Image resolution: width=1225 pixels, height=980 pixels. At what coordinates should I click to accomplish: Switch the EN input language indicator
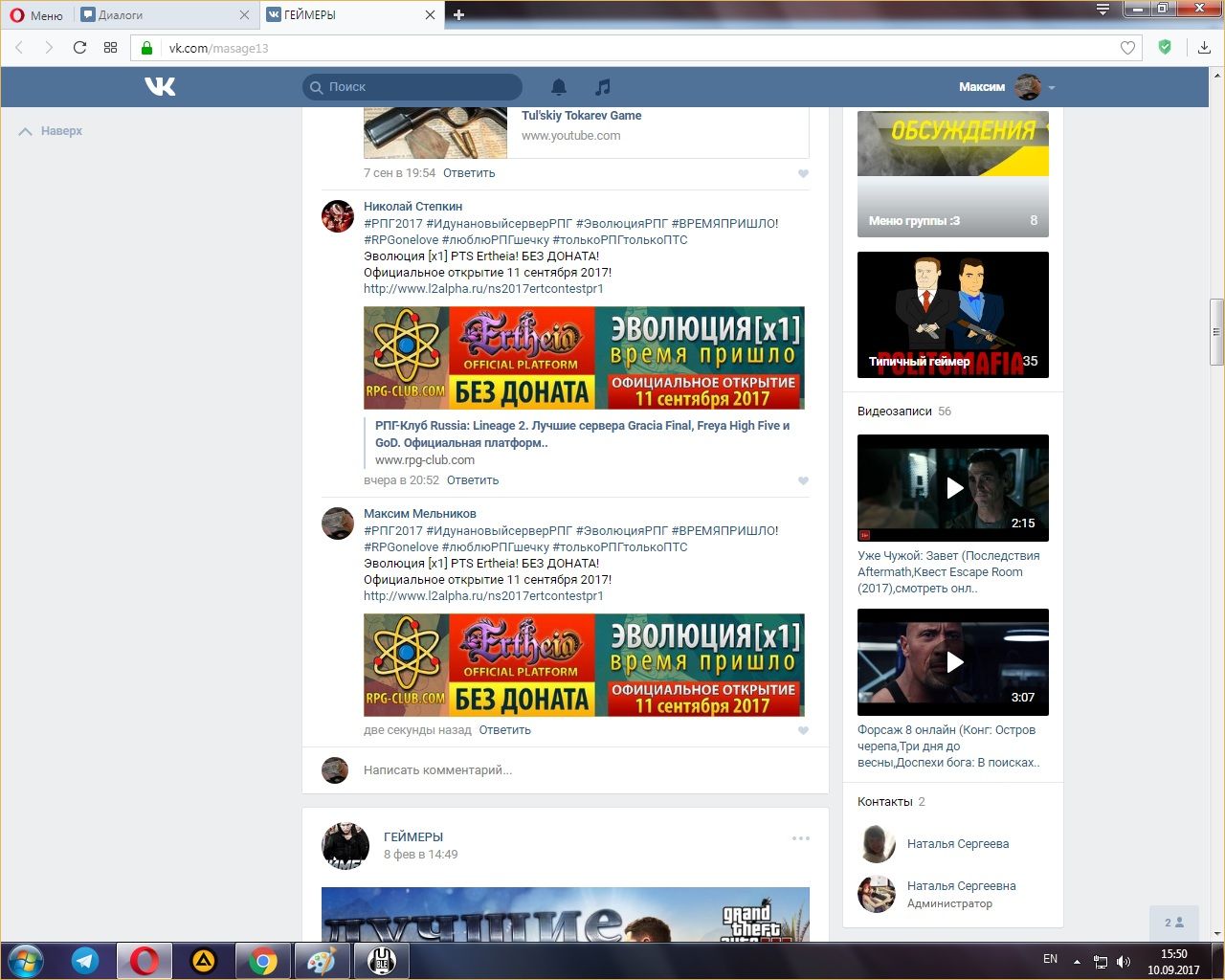coord(1050,959)
